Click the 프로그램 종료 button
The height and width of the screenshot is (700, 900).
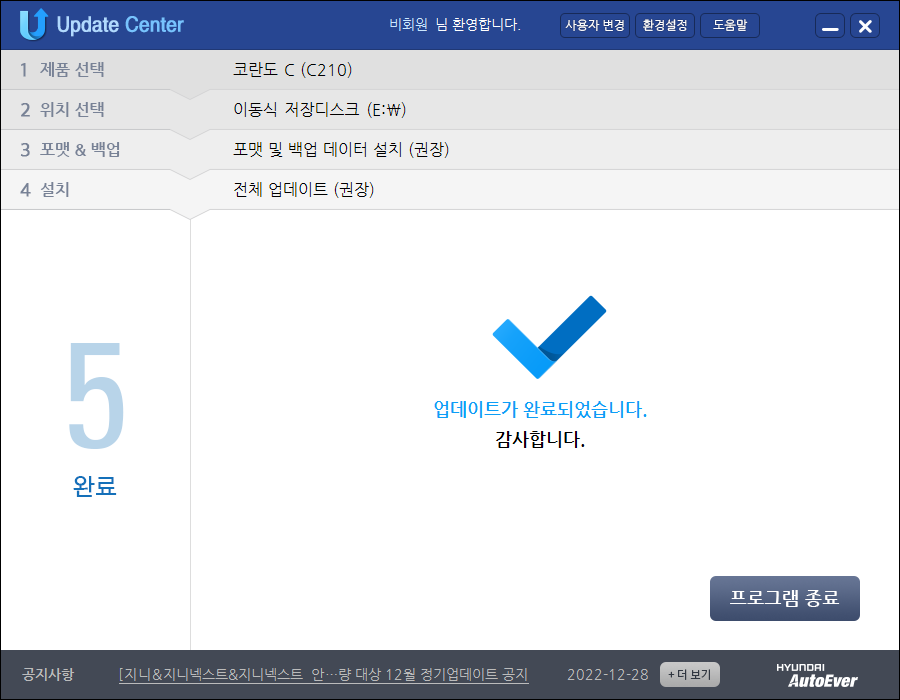[785, 598]
